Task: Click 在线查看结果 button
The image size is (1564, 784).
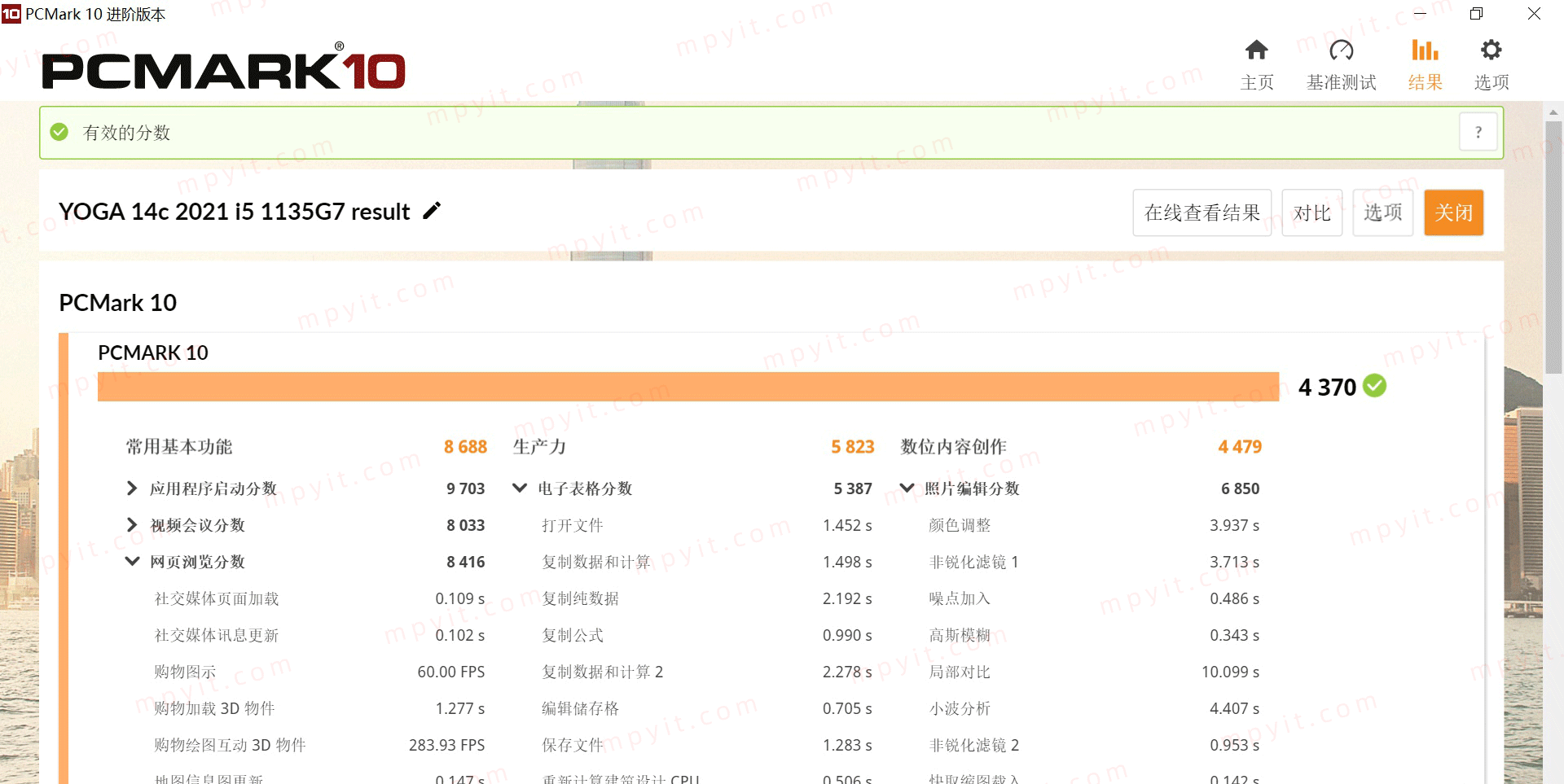Action: pos(1202,212)
